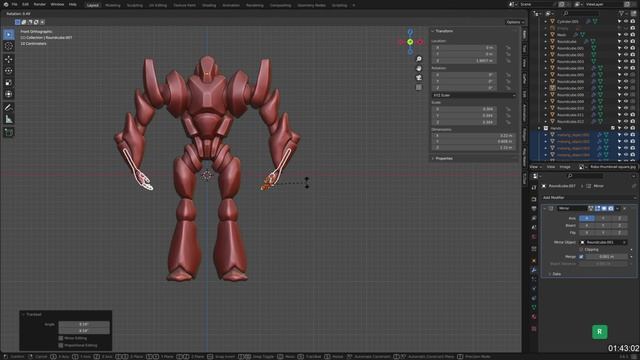
Task: Open the XYZ Euler rotation mode dropdown
Action: [x=474, y=96]
